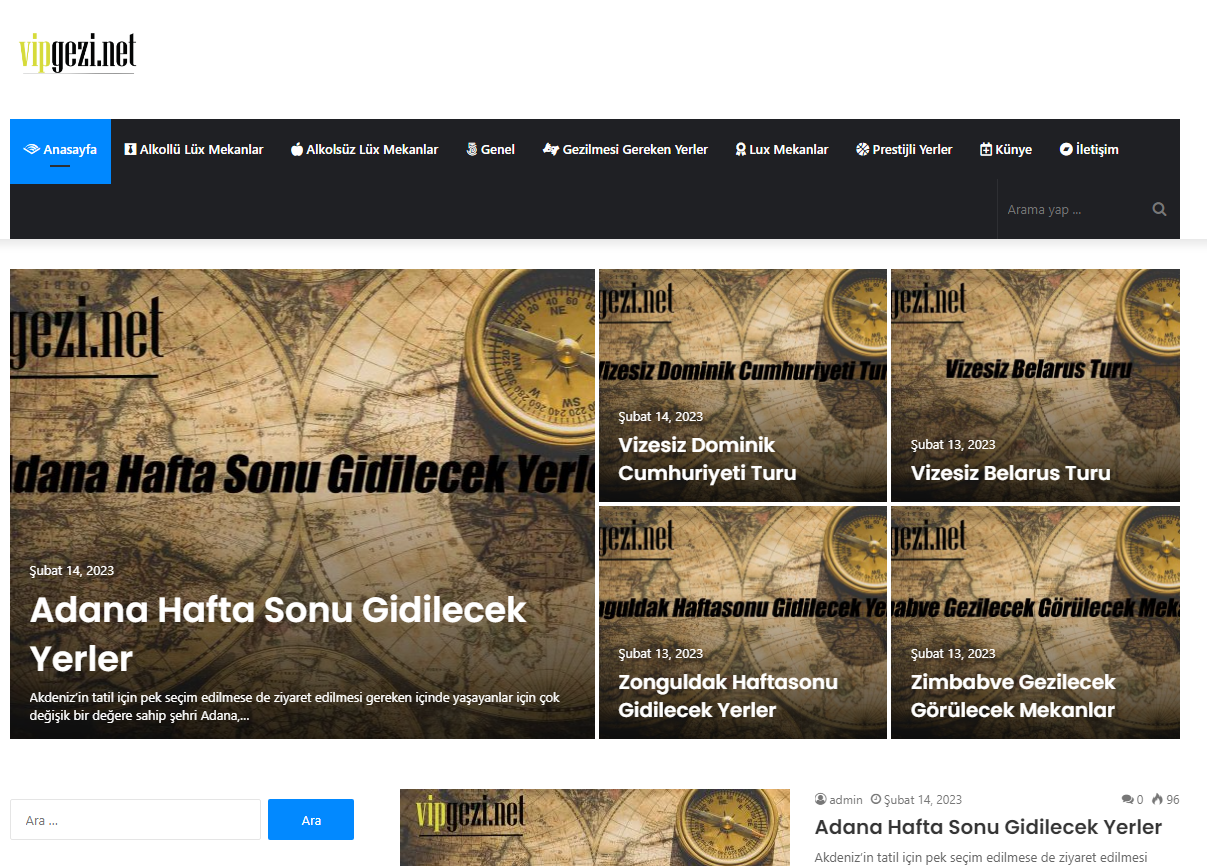Image resolution: width=1207 pixels, height=866 pixels.
Task: Click the Anasayfa icon in navbar
Action: click(x=32, y=150)
